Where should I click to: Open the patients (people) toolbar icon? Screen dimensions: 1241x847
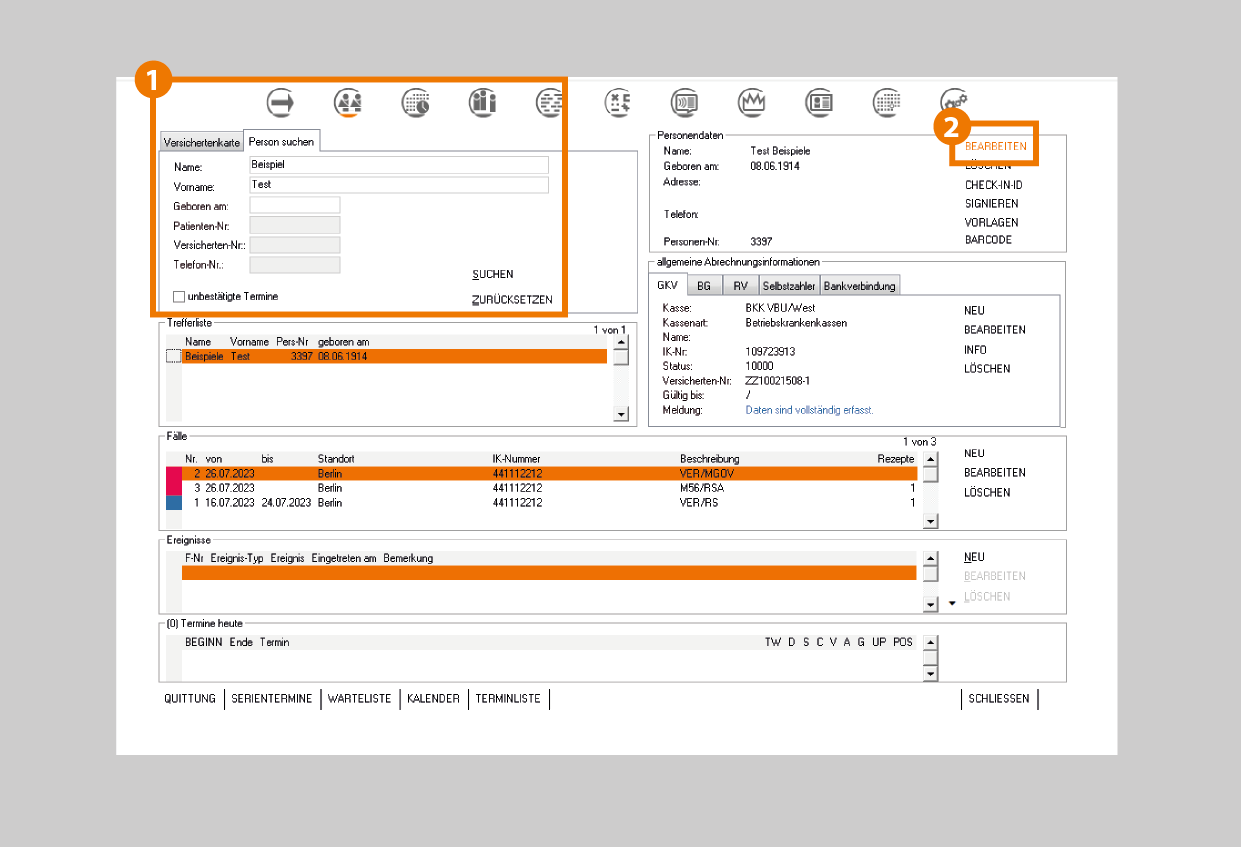[348, 102]
